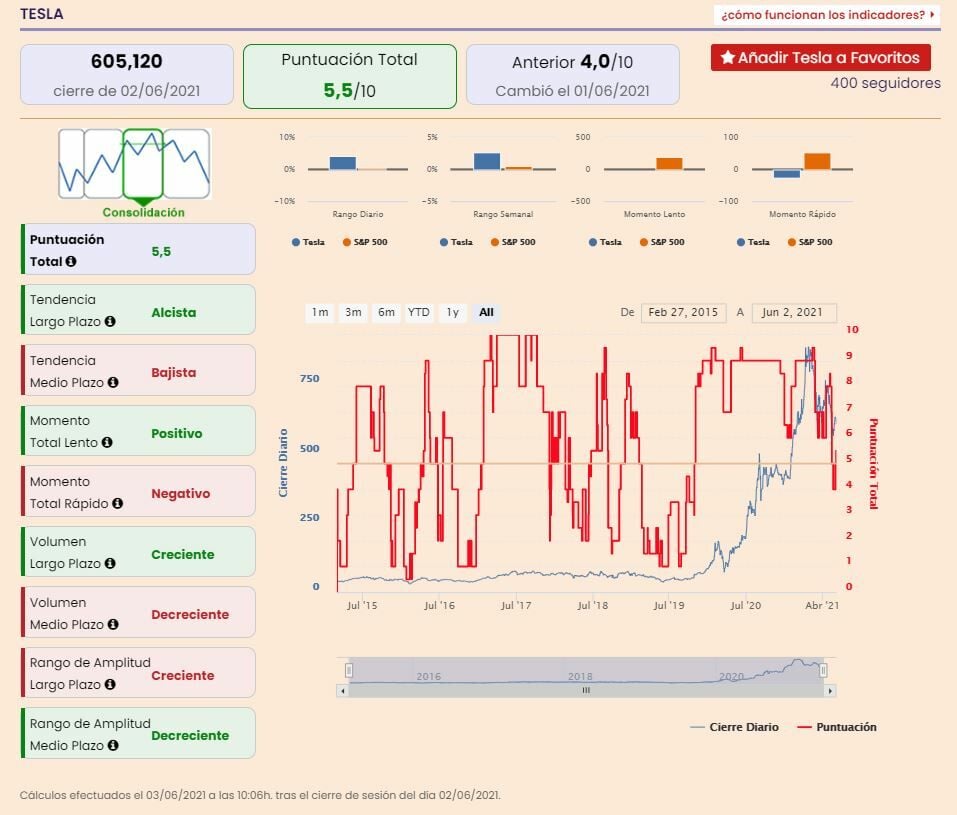The width and height of the screenshot is (957, 815).
Task: Toggle Tesla legend under Momento Rápido chart
Action: (x=753, y=242)
